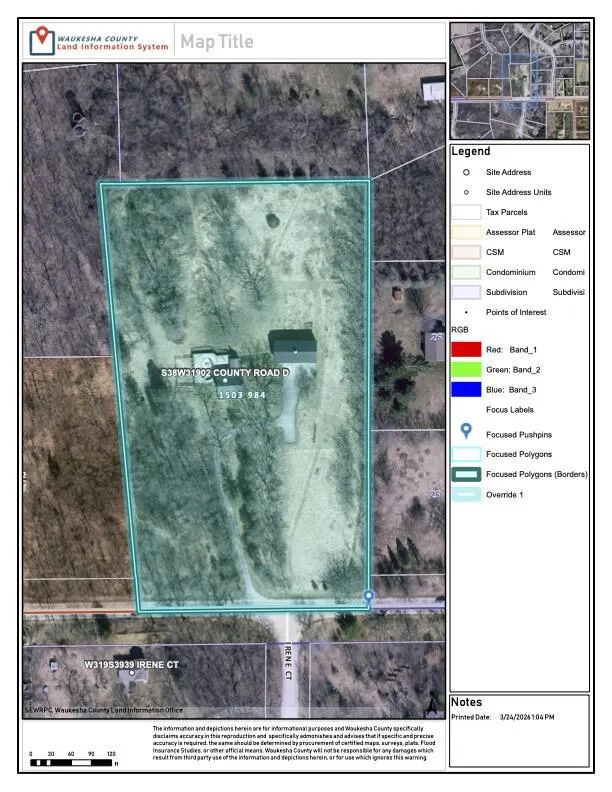Click the Waukesha County location pin logo
The image size is (612, 792).
(41, 41)
